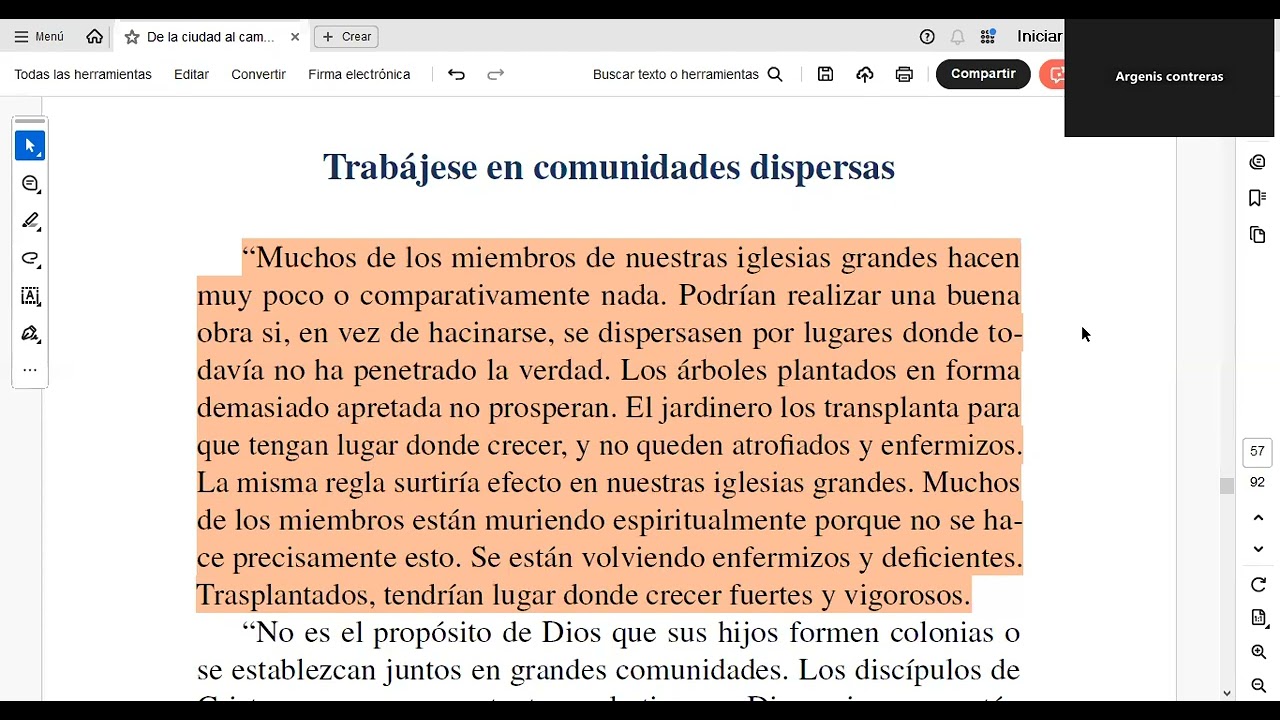Select the 'De la ciudad al cam...' tab
Screen dimensions: 1280x720
coord(210,37)
